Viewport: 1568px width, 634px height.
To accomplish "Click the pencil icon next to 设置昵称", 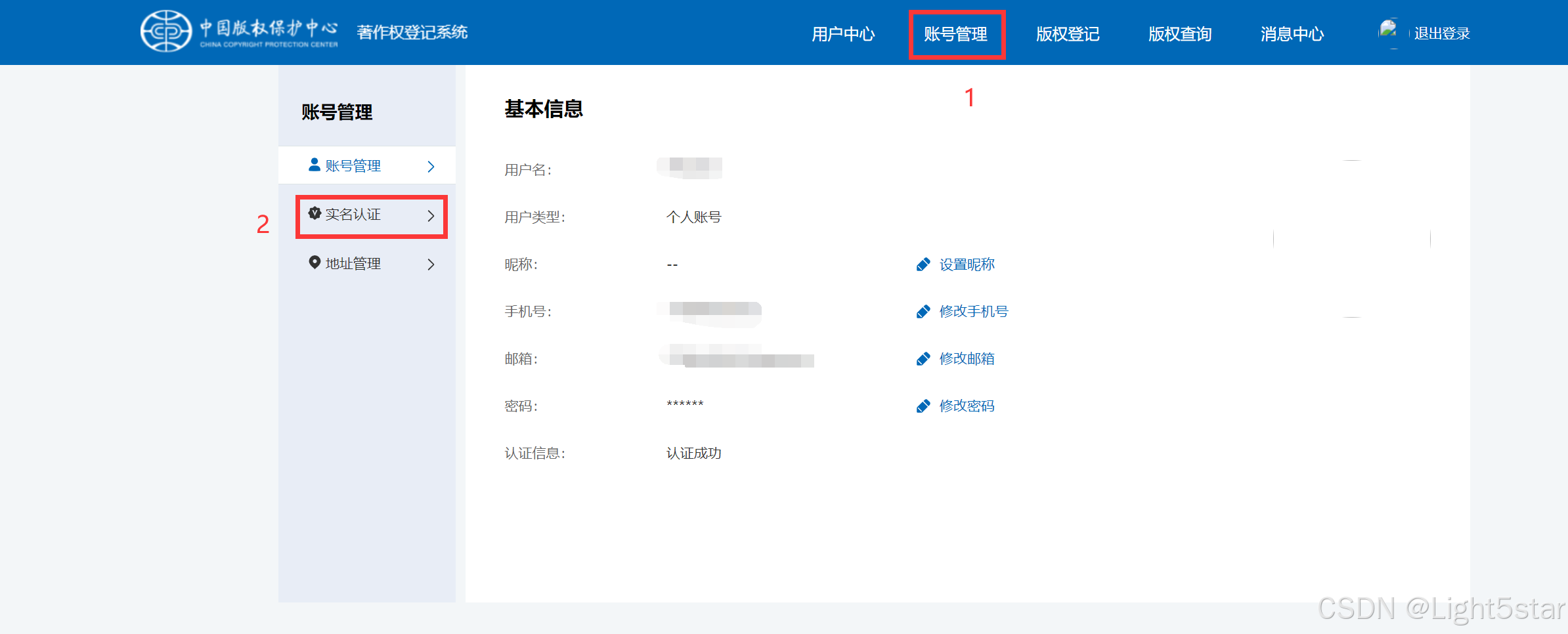I will tap(923, 264).
